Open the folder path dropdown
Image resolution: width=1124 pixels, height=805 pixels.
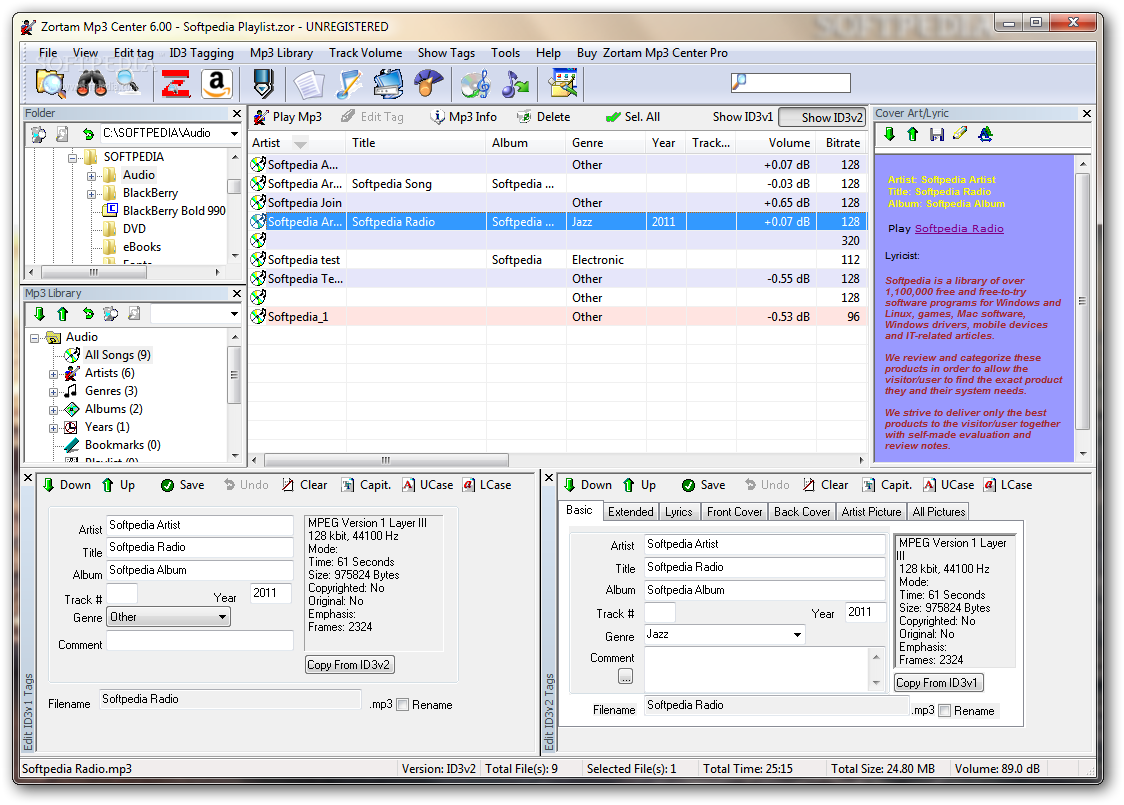pyautogui.click(x=234, y=133)
